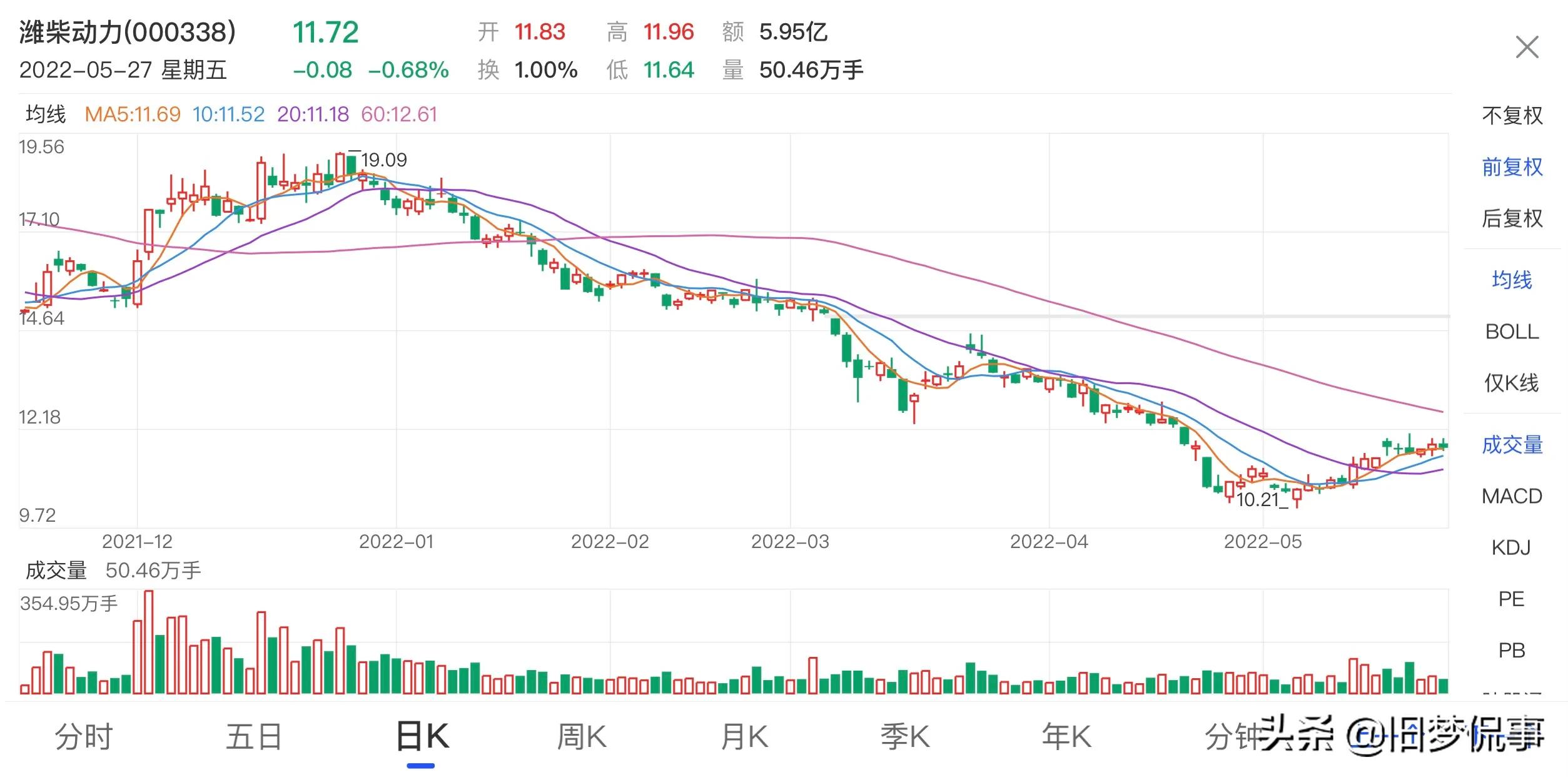The width and height of the screenshot is (1568, 777).
Task: Switch sub-indicator to MACD
Action: click(x=1512, y=496)
